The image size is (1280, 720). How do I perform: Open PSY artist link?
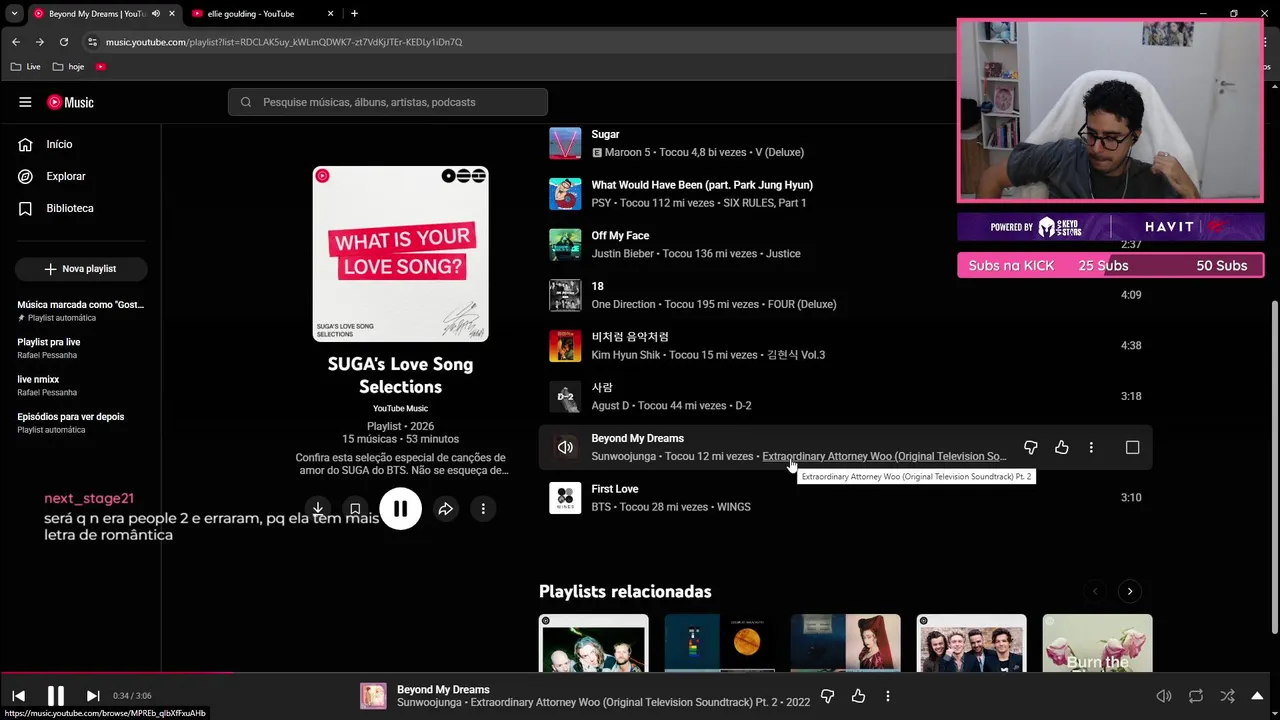click(x=600, y=203)
